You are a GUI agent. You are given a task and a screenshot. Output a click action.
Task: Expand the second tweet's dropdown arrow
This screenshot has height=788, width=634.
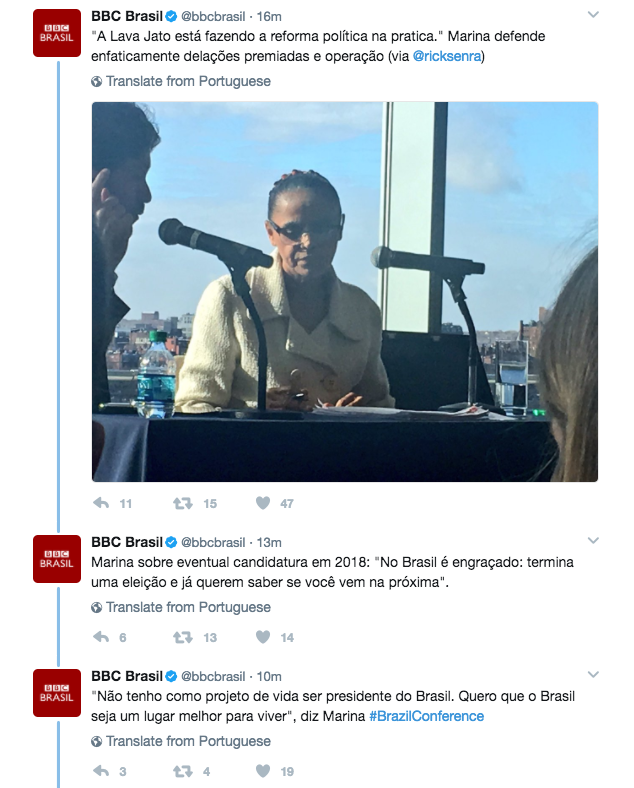pos(593,541)
